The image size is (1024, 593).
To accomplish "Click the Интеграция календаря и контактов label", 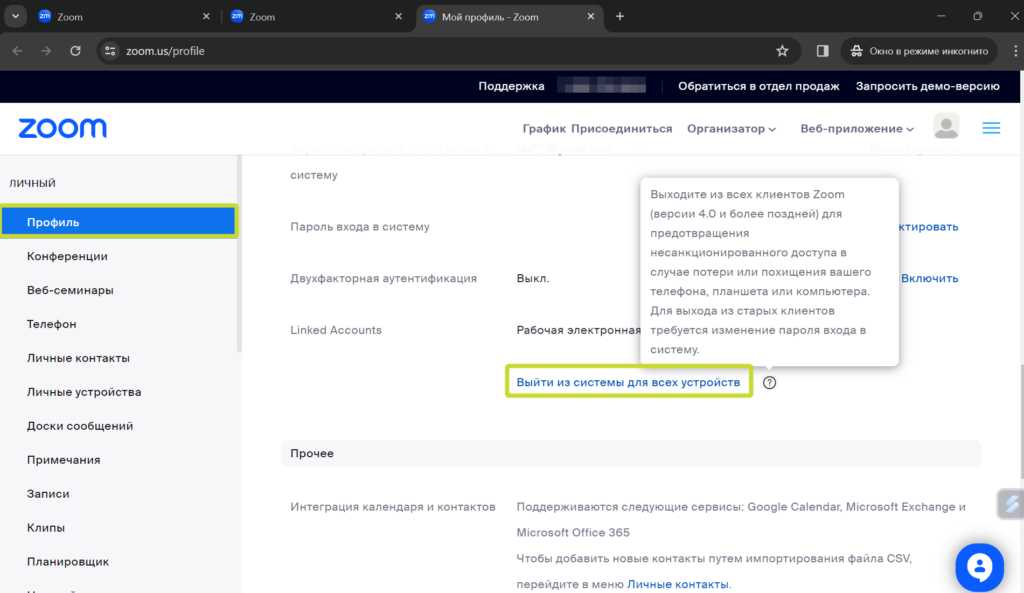I will (392, 507).
